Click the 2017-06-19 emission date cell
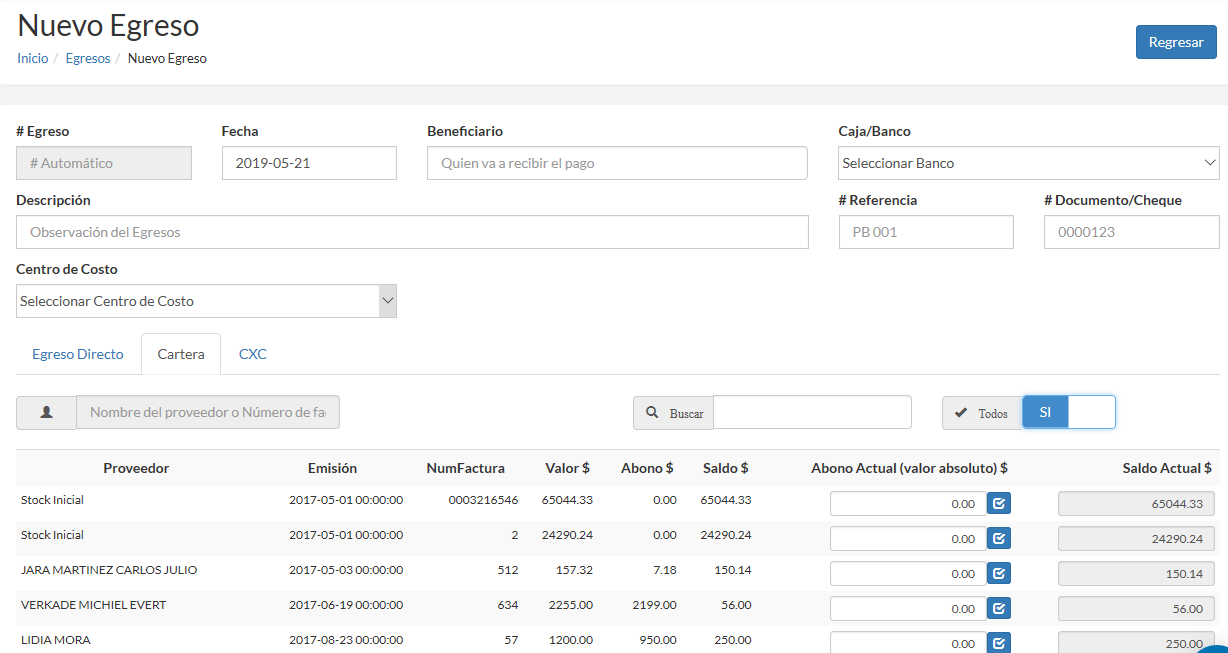The image size is (1228, 653). pyautogui.click(x=346, y=605)
